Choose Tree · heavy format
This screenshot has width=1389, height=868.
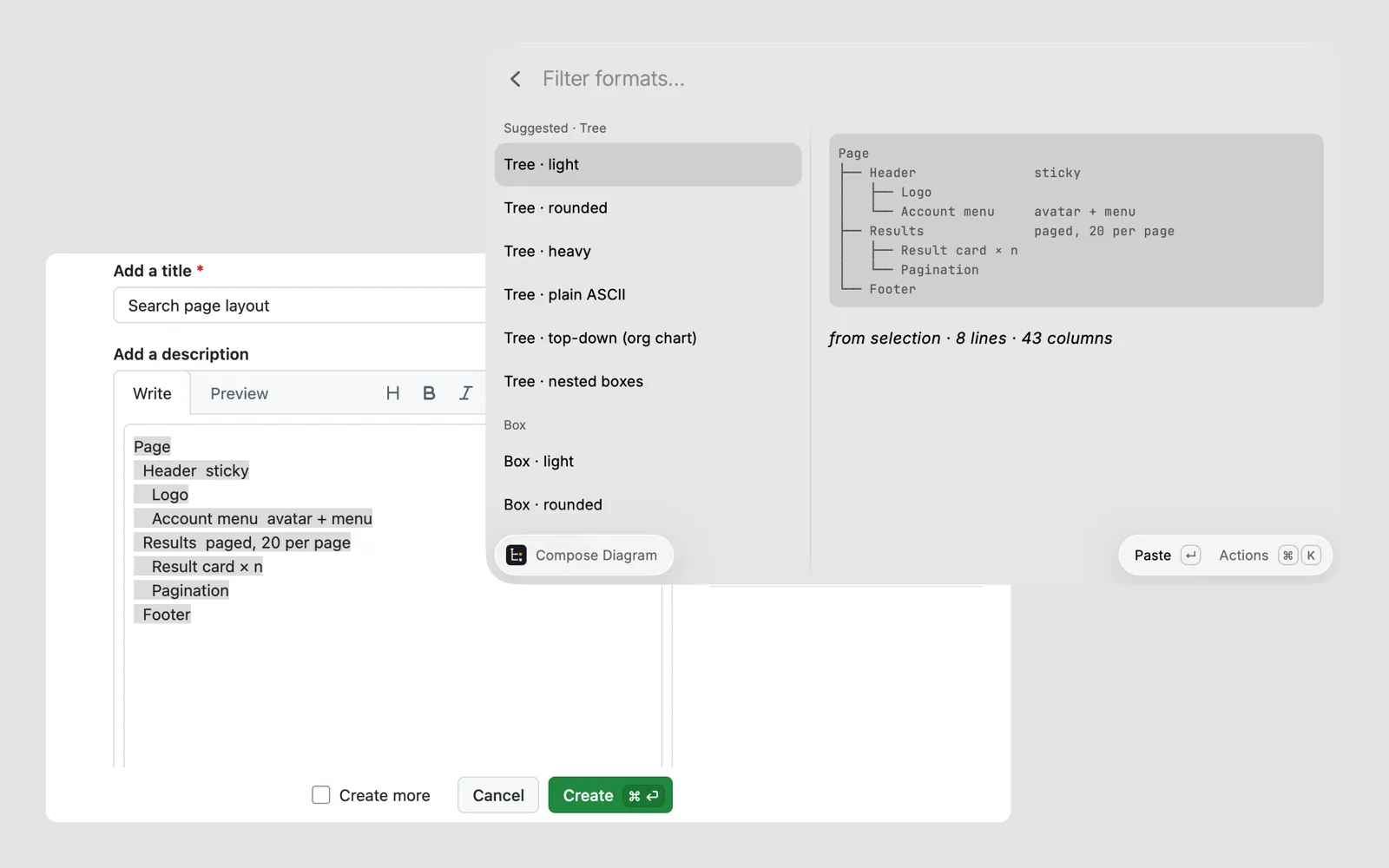[648, 252]
